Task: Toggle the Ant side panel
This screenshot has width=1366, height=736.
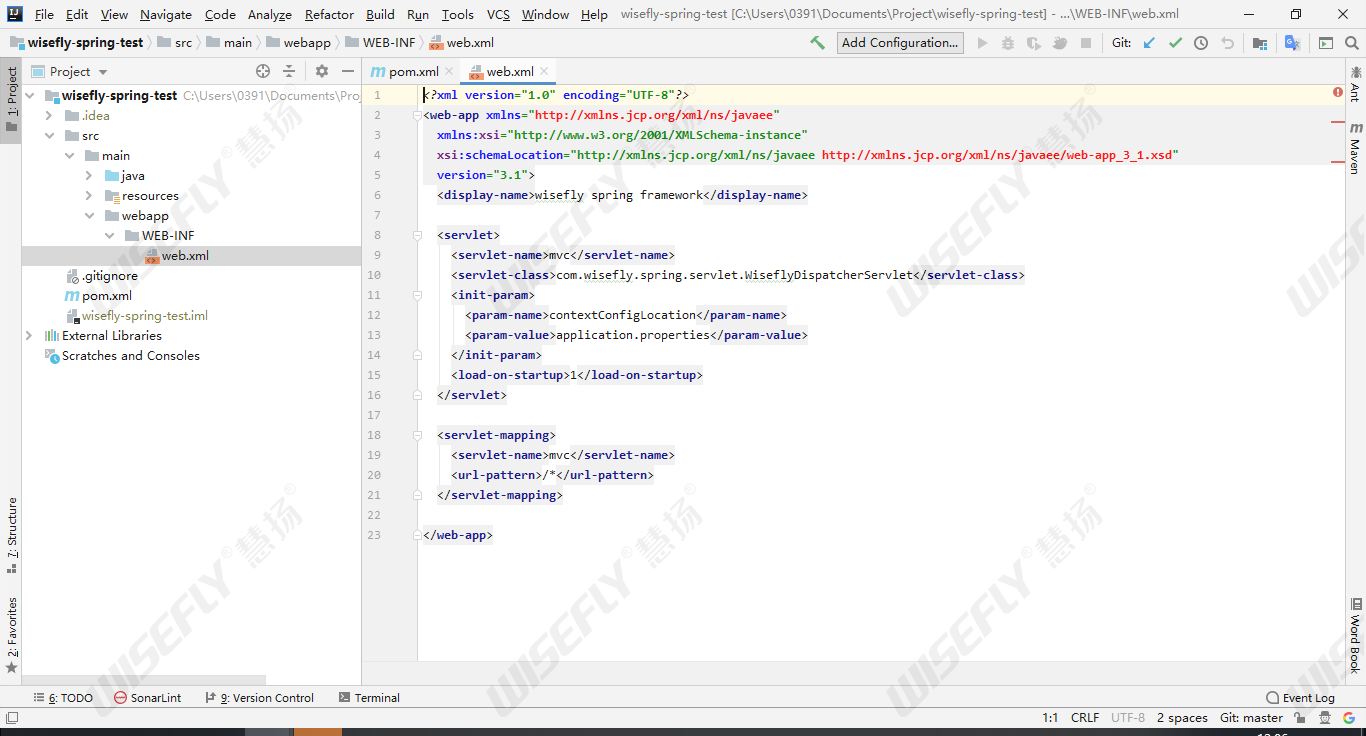Action: (1355, 84)
